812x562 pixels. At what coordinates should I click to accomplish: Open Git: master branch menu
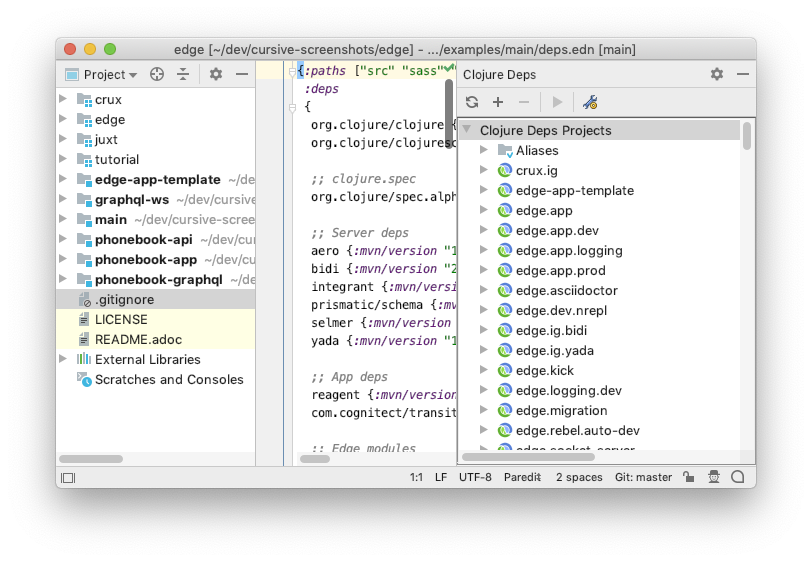[643, 477]
